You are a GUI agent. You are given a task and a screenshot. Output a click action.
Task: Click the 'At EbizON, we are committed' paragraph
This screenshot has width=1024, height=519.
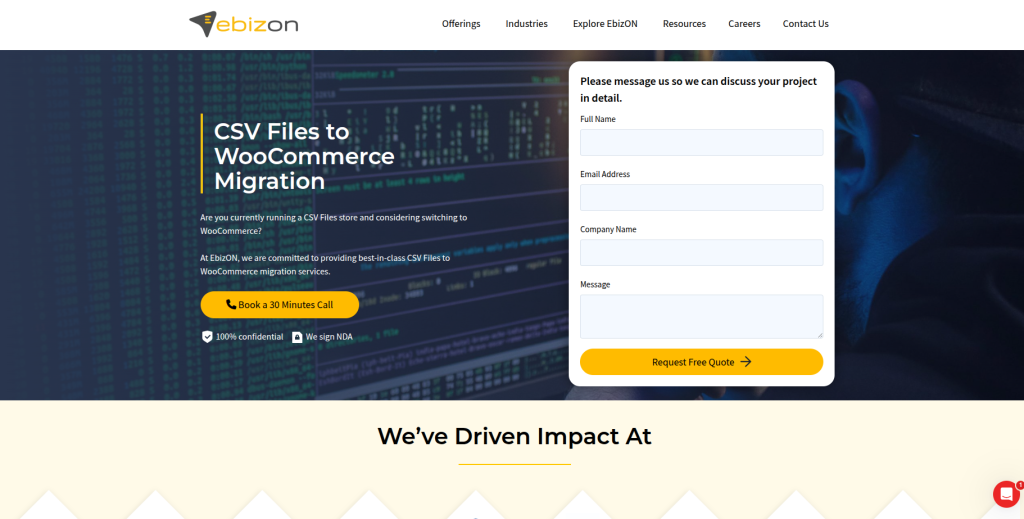coord(325,264)
